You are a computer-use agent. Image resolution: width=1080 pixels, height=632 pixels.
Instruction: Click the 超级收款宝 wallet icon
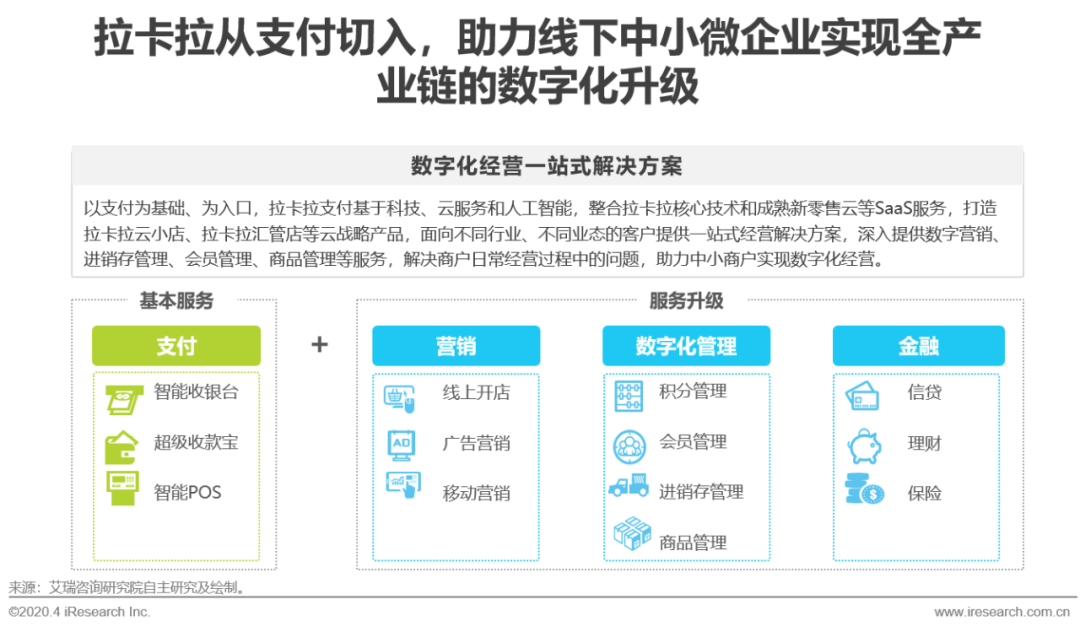click(x=121, y=447)
